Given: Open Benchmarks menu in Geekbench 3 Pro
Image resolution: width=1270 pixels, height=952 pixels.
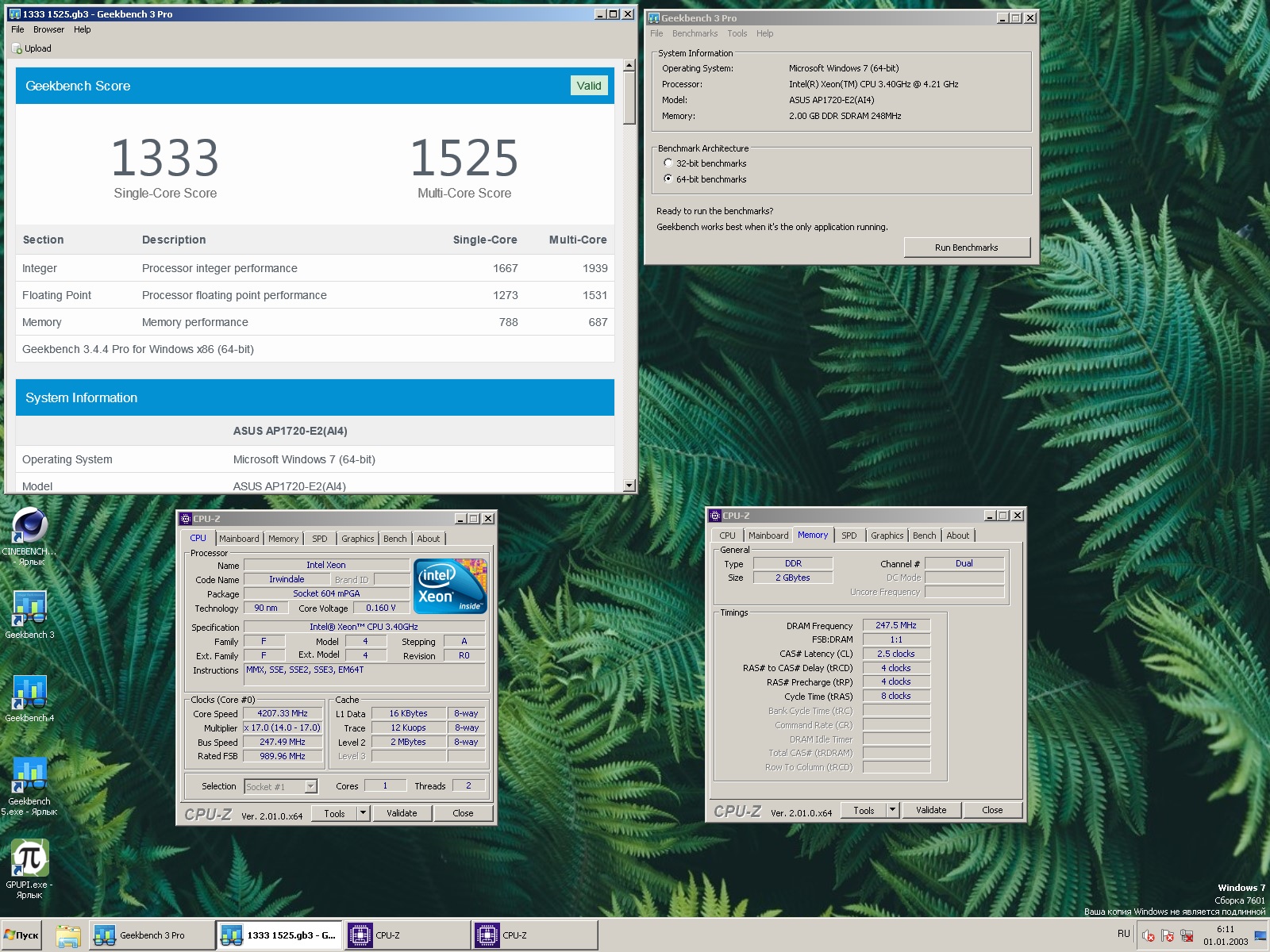Looking at the screenshot, I should tap(695, 33).
